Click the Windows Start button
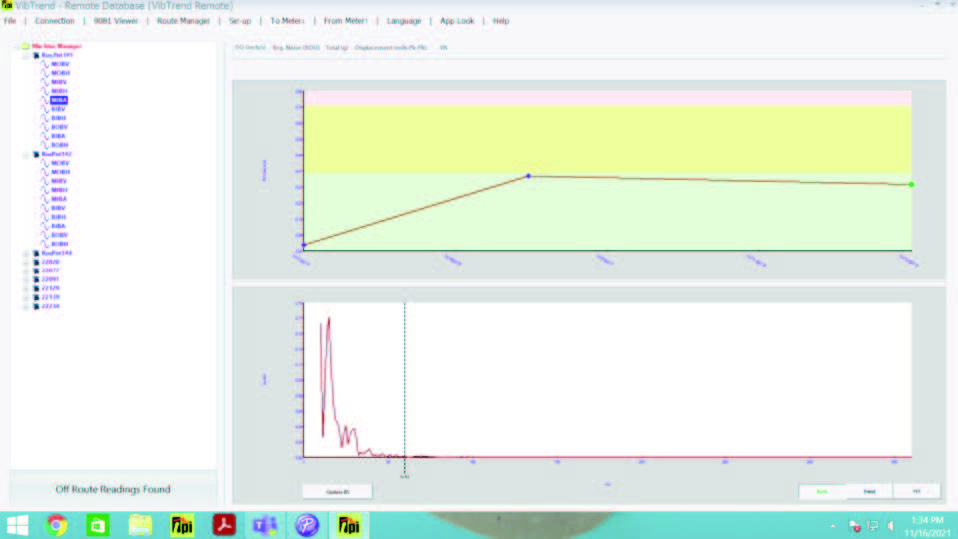Image resolution: width=958 pixels, height=539 pixels. coord(18,525)
